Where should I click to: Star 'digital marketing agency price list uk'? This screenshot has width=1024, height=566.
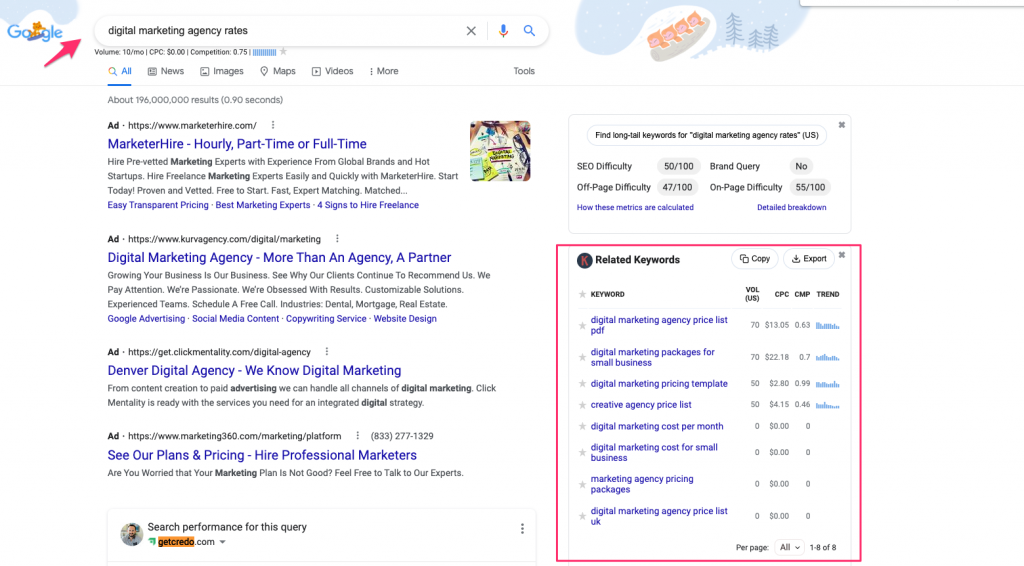(x=582, y=516)
